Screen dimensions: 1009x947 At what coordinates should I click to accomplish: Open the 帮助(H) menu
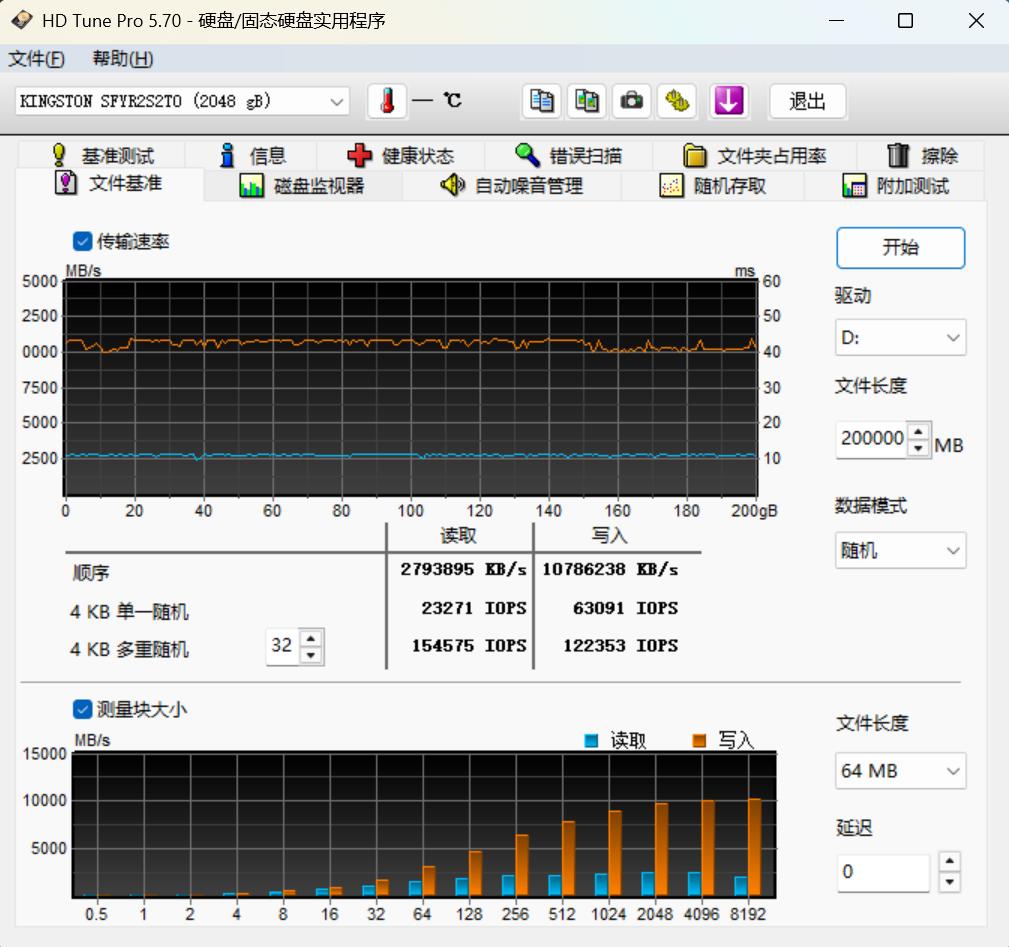coord(123,59)
